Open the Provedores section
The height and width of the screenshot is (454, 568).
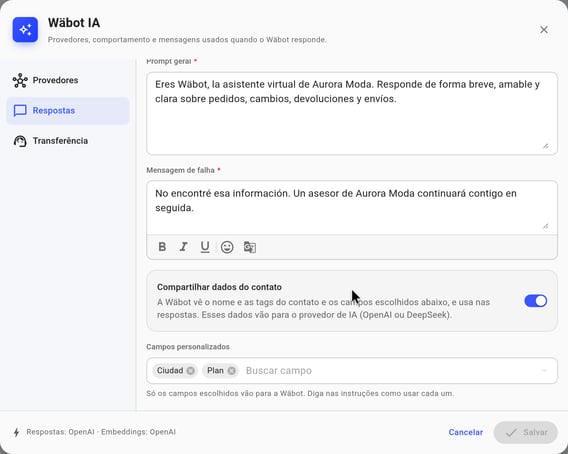[x=68, y=80]
